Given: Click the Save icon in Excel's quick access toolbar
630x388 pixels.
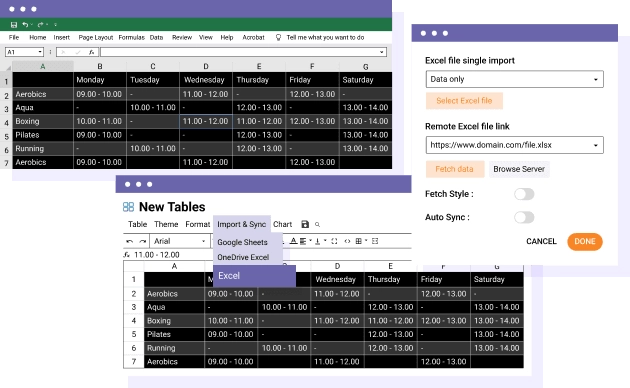Looking at the screenshot, I should click(x=14, y=25).
